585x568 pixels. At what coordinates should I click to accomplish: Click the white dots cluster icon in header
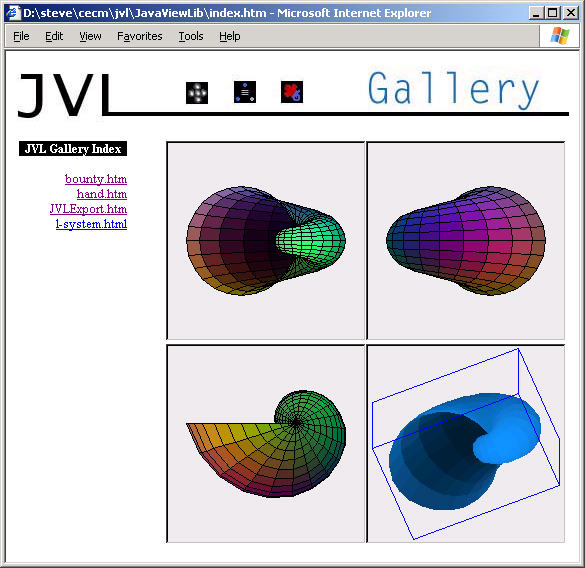point(197,93)
